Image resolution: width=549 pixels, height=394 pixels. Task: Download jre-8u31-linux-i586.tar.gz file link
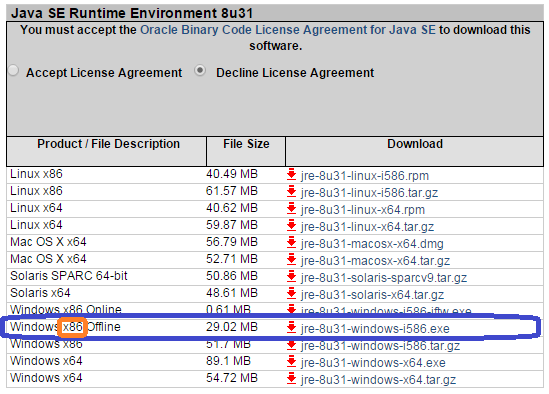(x=369, y=193)
